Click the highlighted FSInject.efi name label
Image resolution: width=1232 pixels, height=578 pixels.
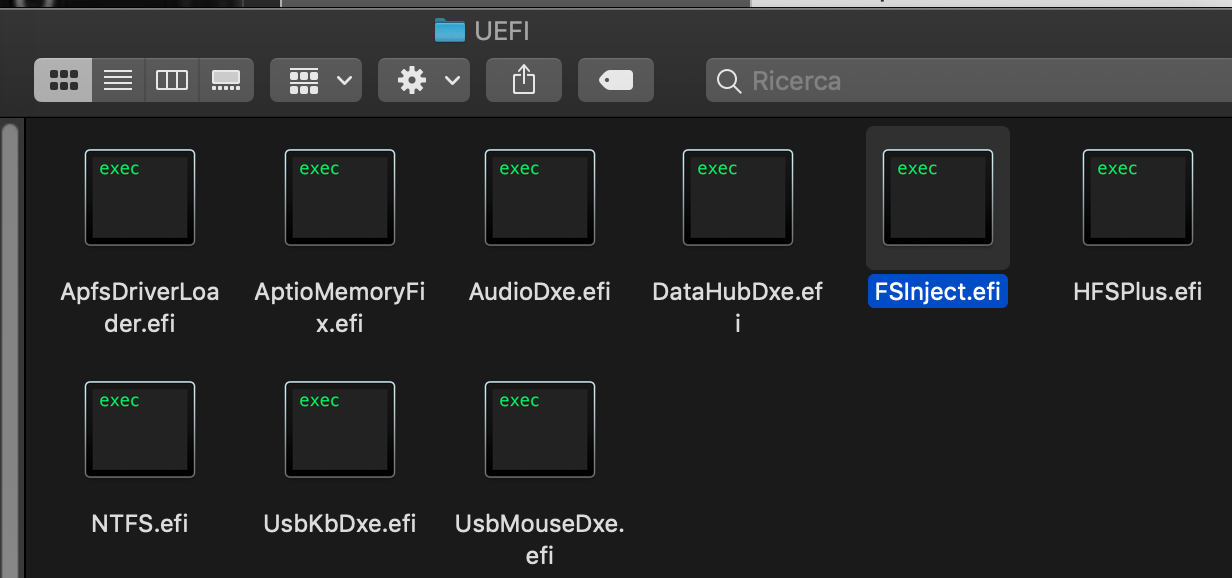[x=938, y=292]
